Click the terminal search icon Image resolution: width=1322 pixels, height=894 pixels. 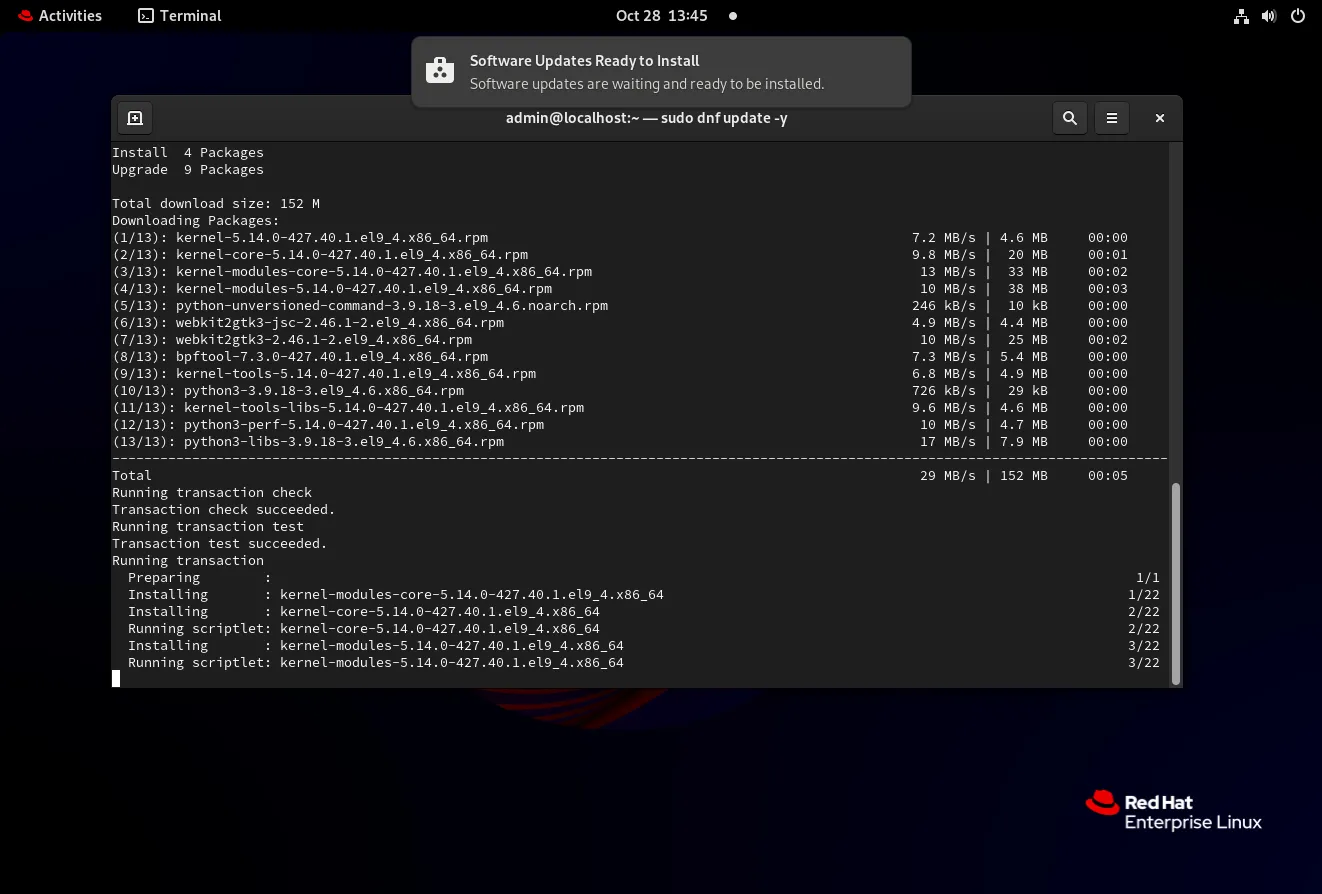point(1070,118)
